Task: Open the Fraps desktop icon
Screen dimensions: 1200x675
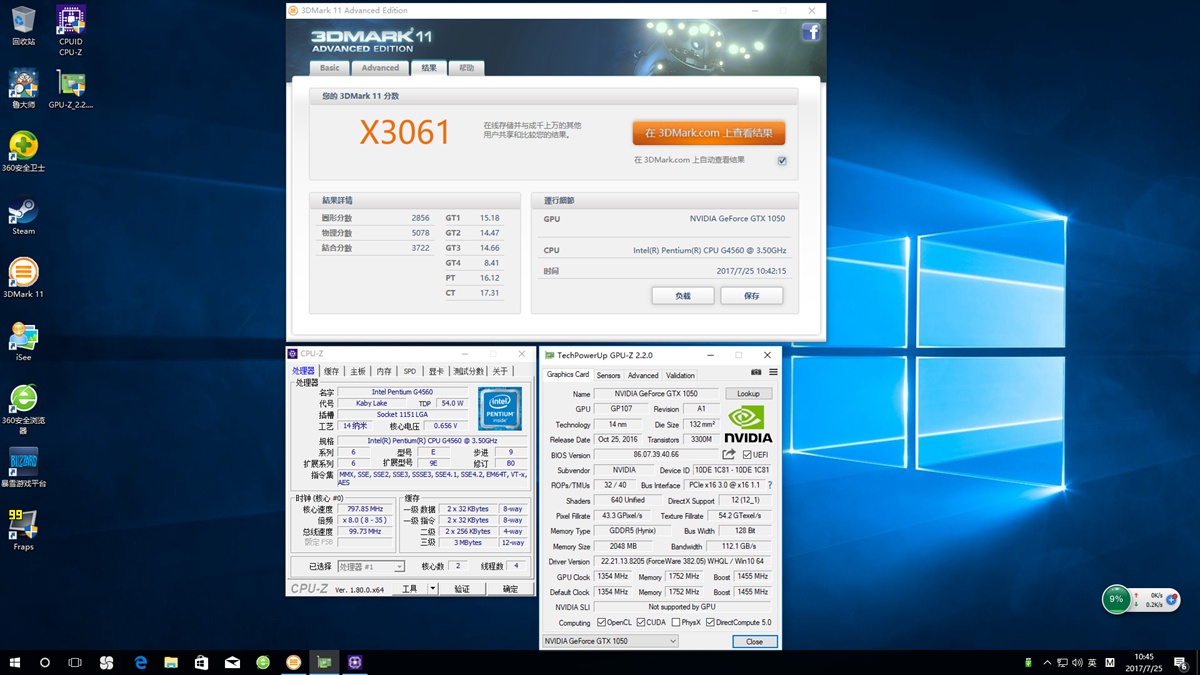Action: click(23, 526)
